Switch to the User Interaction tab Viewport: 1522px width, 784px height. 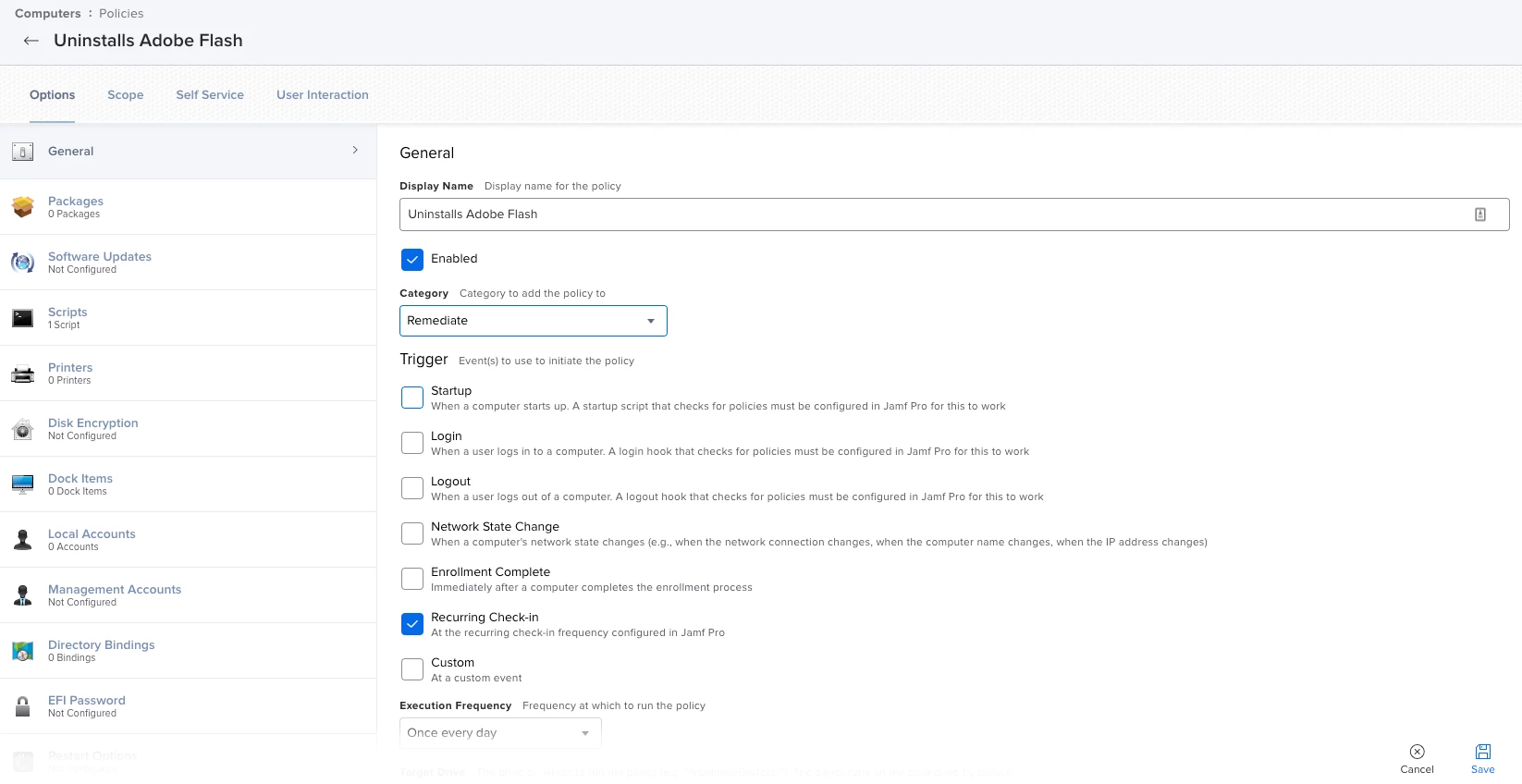point(323,94)
